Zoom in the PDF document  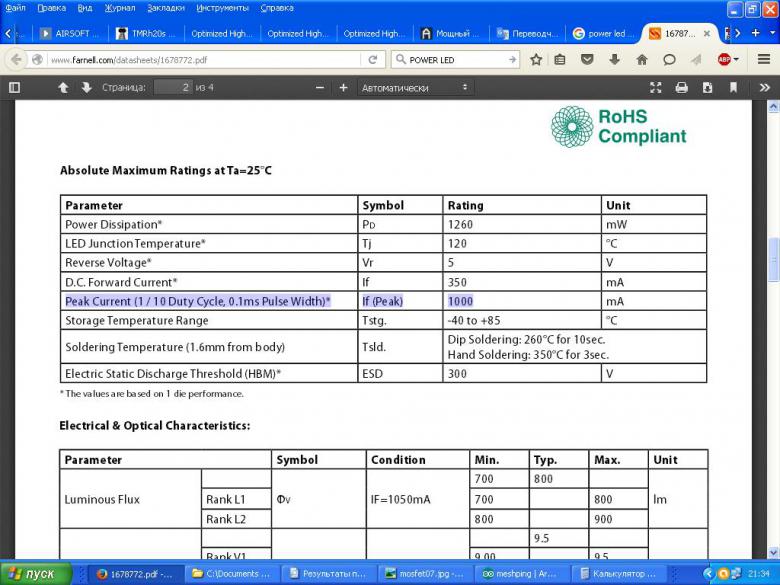coord(344,88)
